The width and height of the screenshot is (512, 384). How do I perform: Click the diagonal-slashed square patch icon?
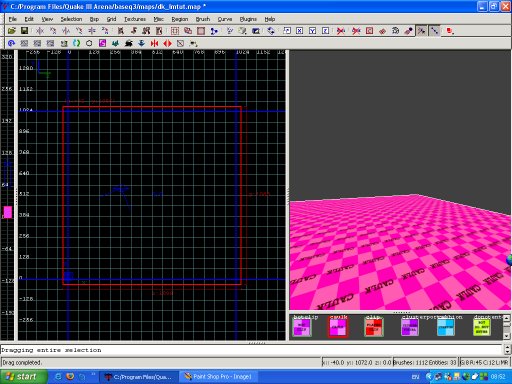point(180,43)
